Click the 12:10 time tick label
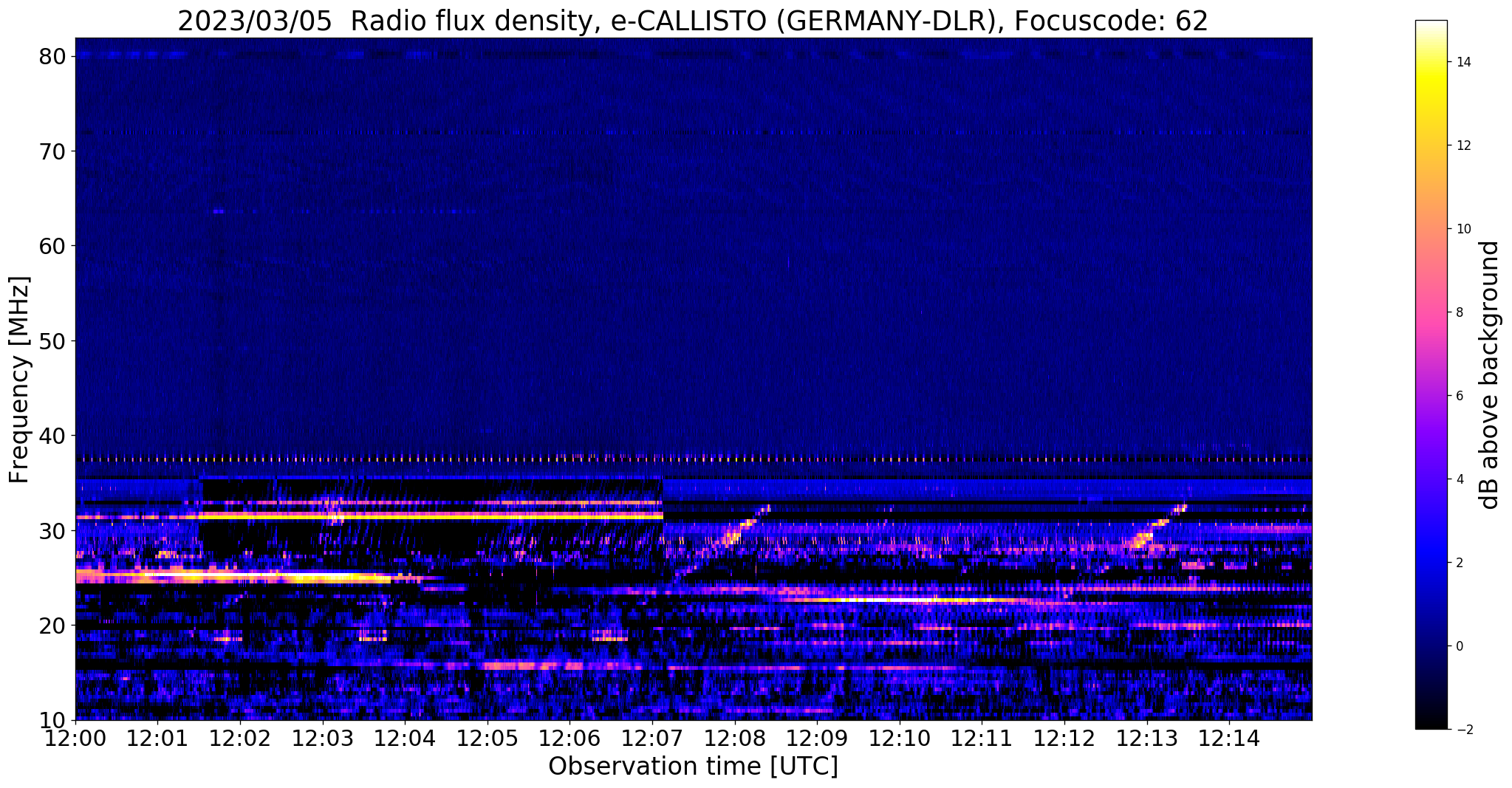Image resolution: width=1512 pixels, height=788 pixels. [x=900, y=738]
